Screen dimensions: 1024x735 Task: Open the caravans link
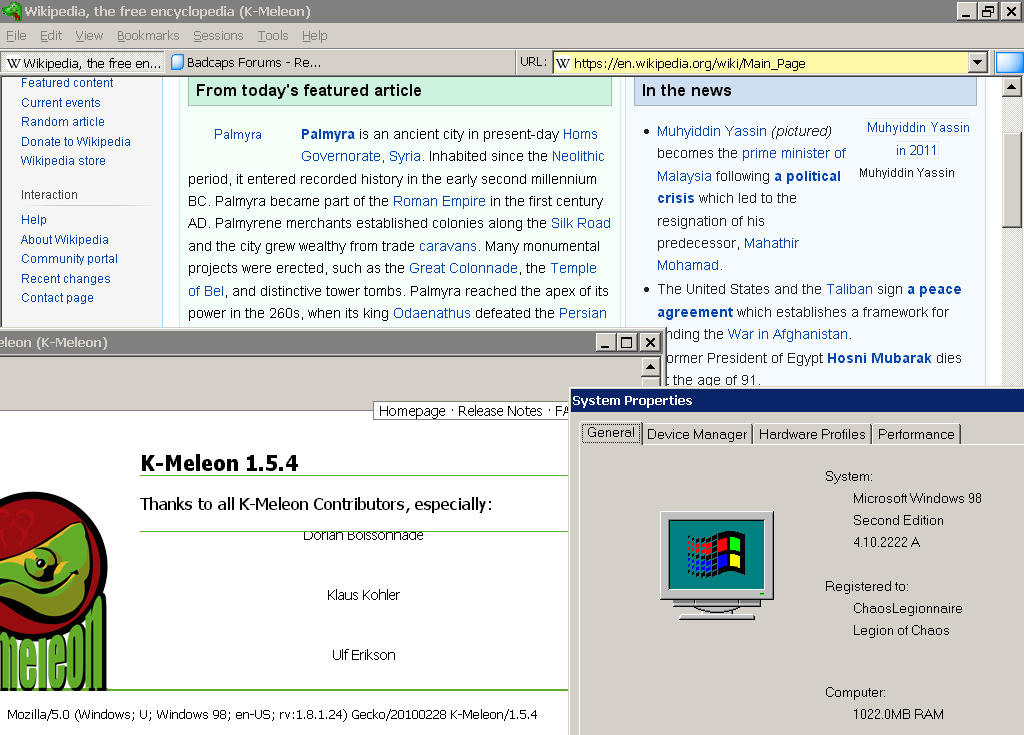point(447,246)
